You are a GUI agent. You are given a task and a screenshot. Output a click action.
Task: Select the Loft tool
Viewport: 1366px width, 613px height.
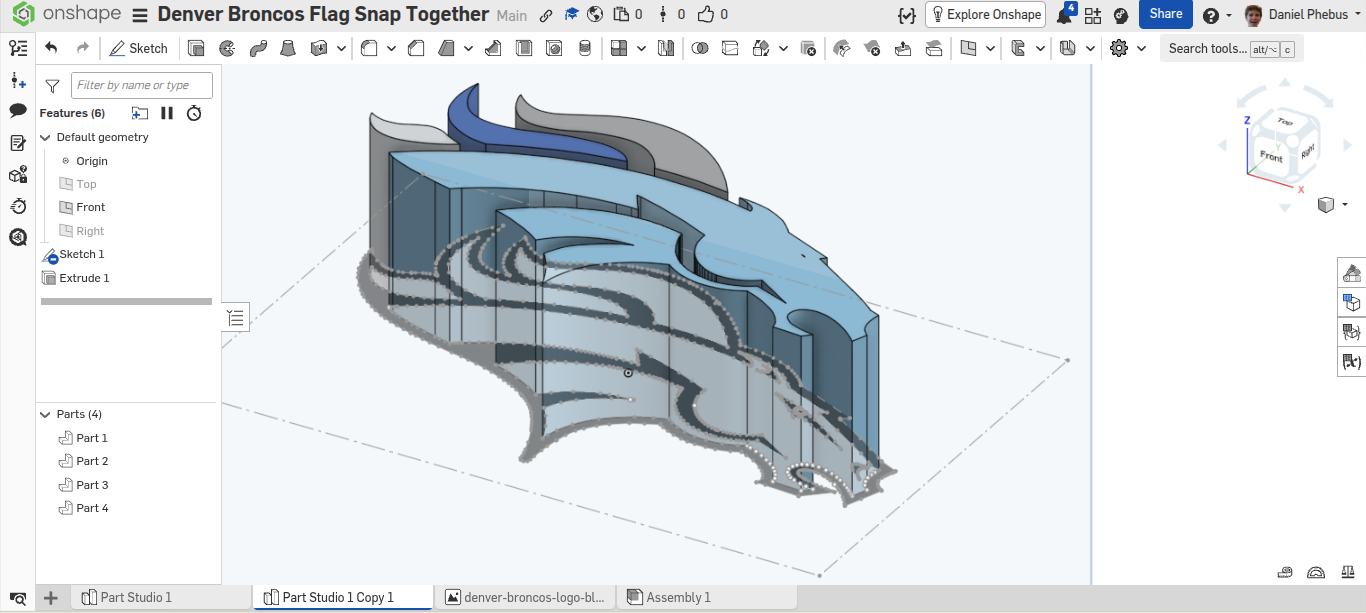288,48
